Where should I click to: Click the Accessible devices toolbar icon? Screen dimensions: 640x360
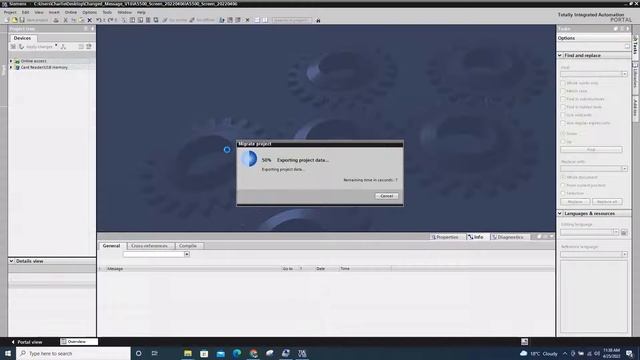coord(222,20)
